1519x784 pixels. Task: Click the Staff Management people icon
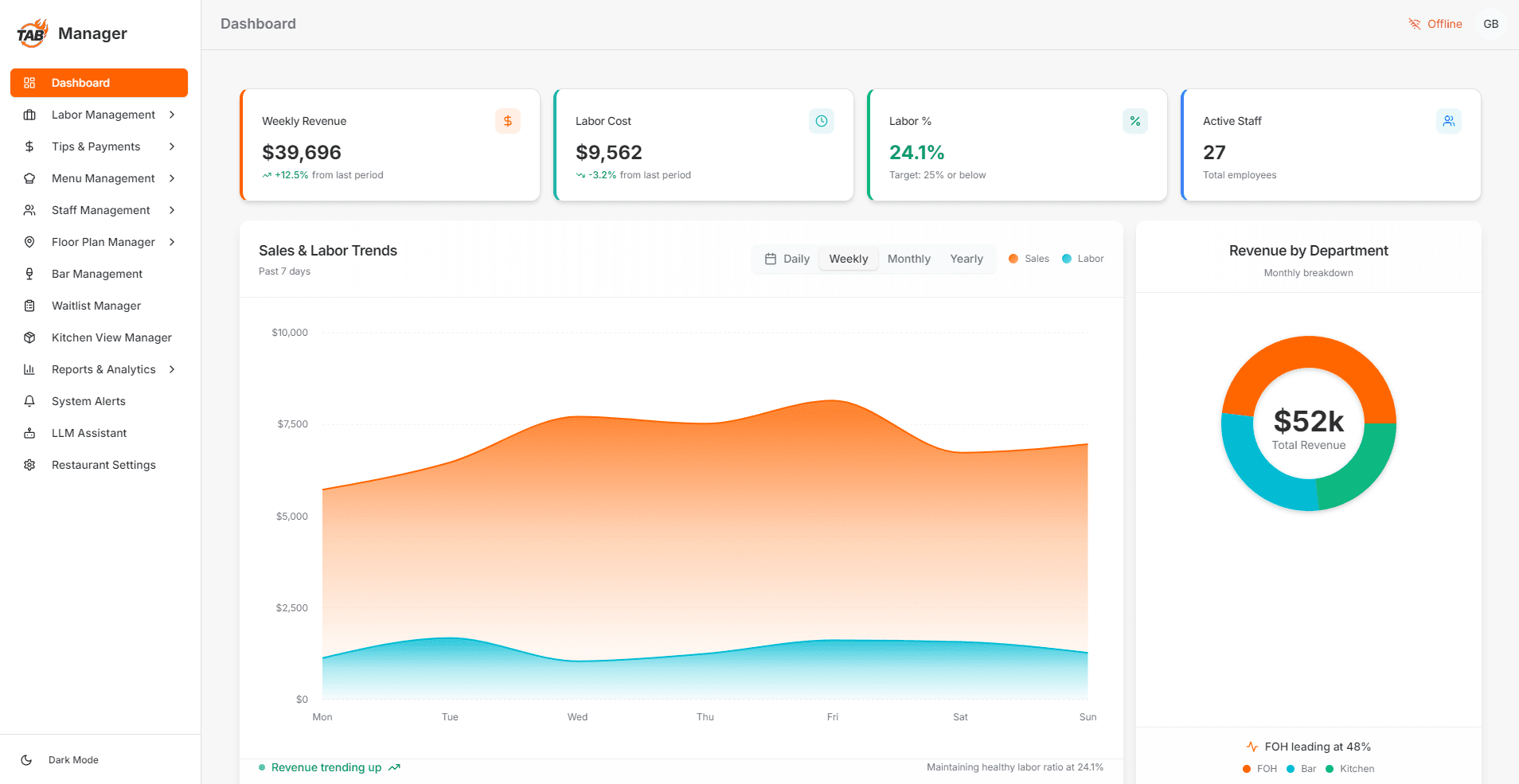(29, 210)
